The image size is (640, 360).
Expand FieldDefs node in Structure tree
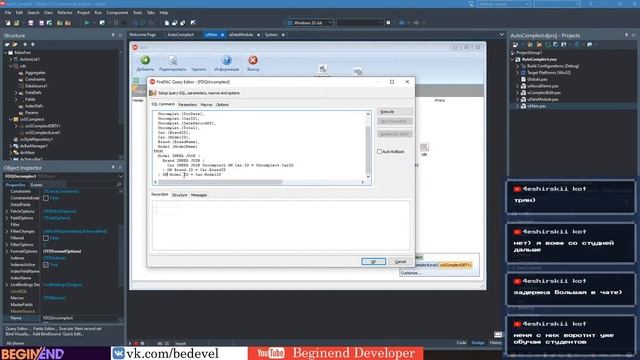point(16,93)
